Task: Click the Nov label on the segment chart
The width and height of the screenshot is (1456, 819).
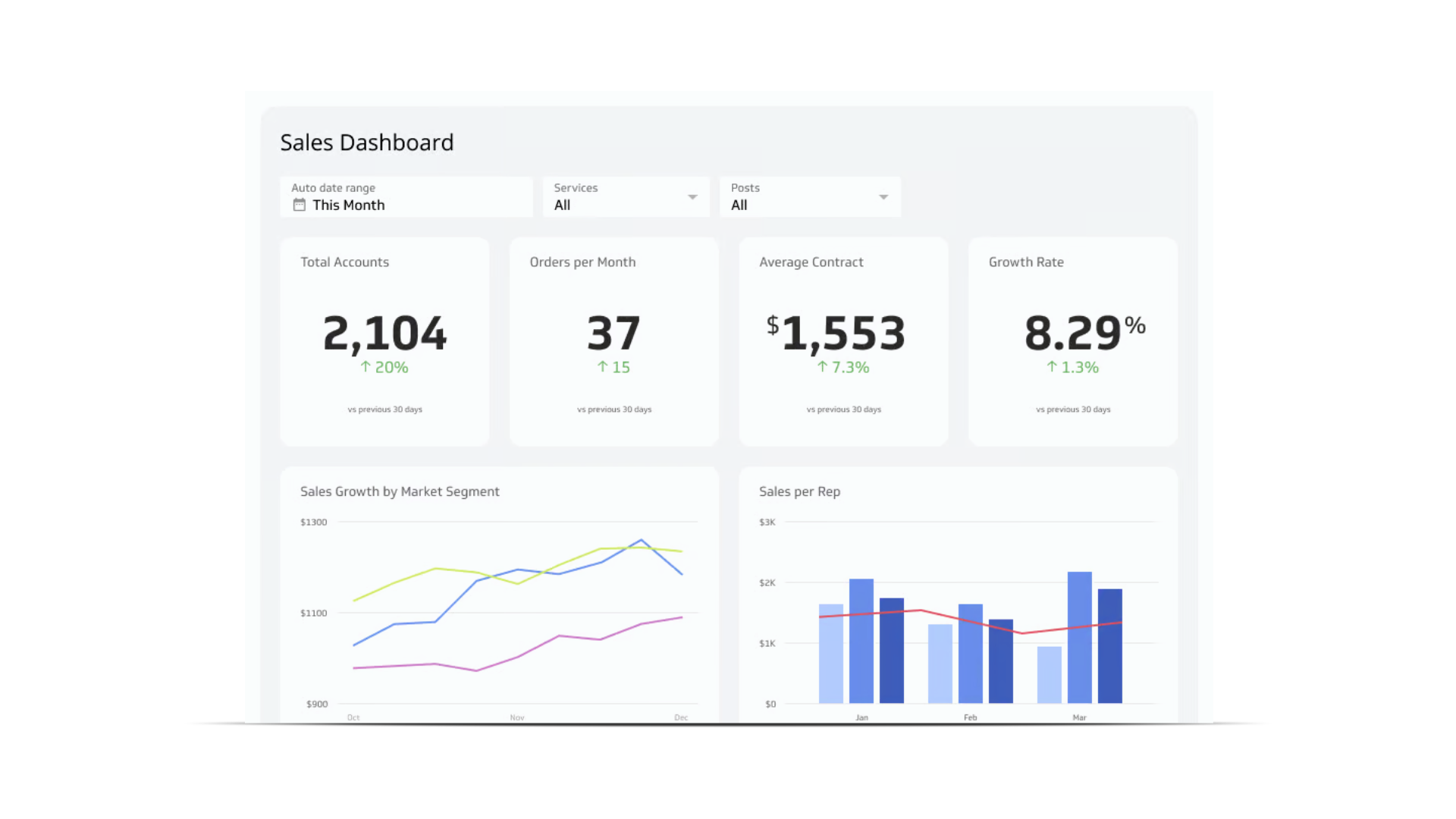Action: pos(517,717)
